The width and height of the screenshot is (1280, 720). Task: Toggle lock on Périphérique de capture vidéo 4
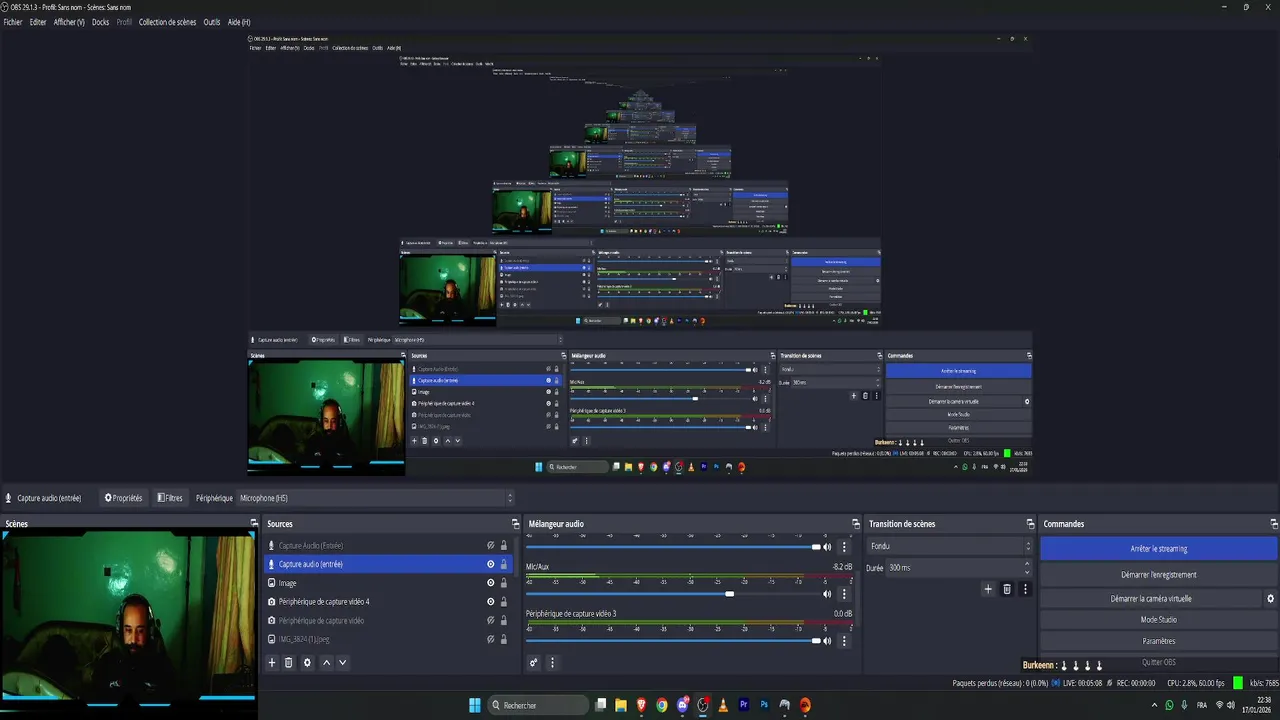pos(504,602)
